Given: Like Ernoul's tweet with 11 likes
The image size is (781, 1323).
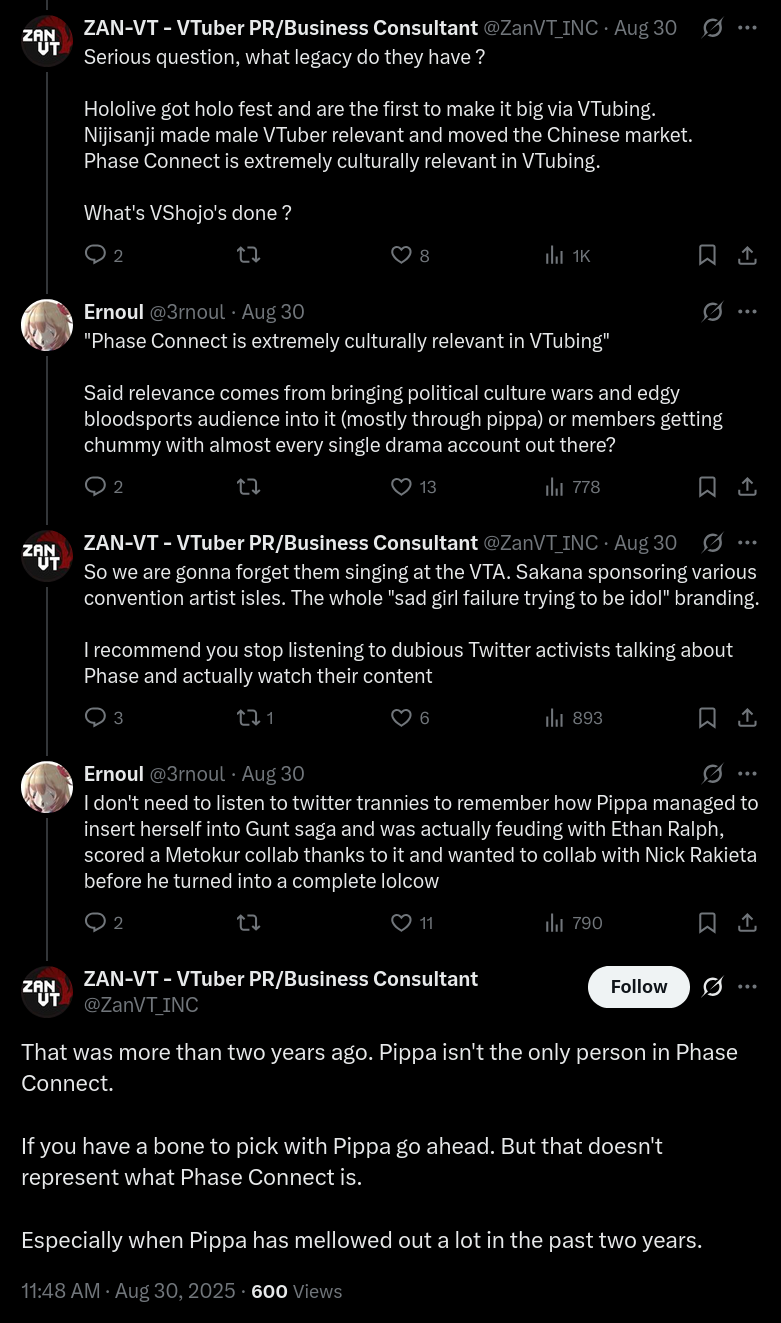Looking at the screenshot, I should pos(401,923).
